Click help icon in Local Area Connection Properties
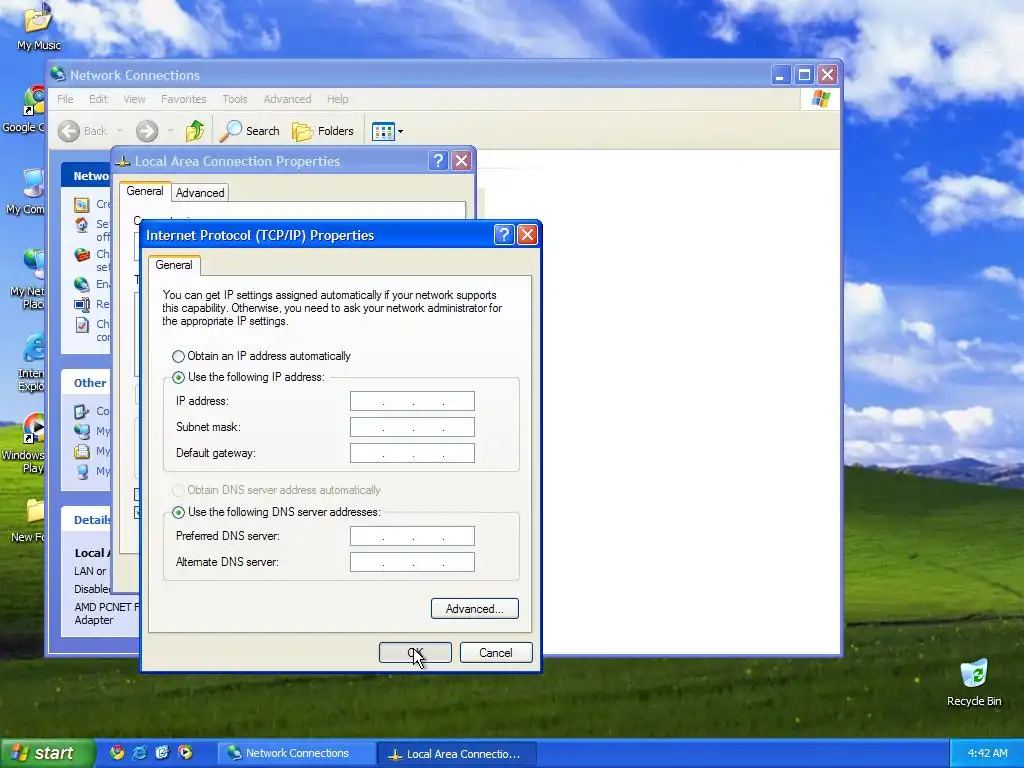 [x=438, y=161]
